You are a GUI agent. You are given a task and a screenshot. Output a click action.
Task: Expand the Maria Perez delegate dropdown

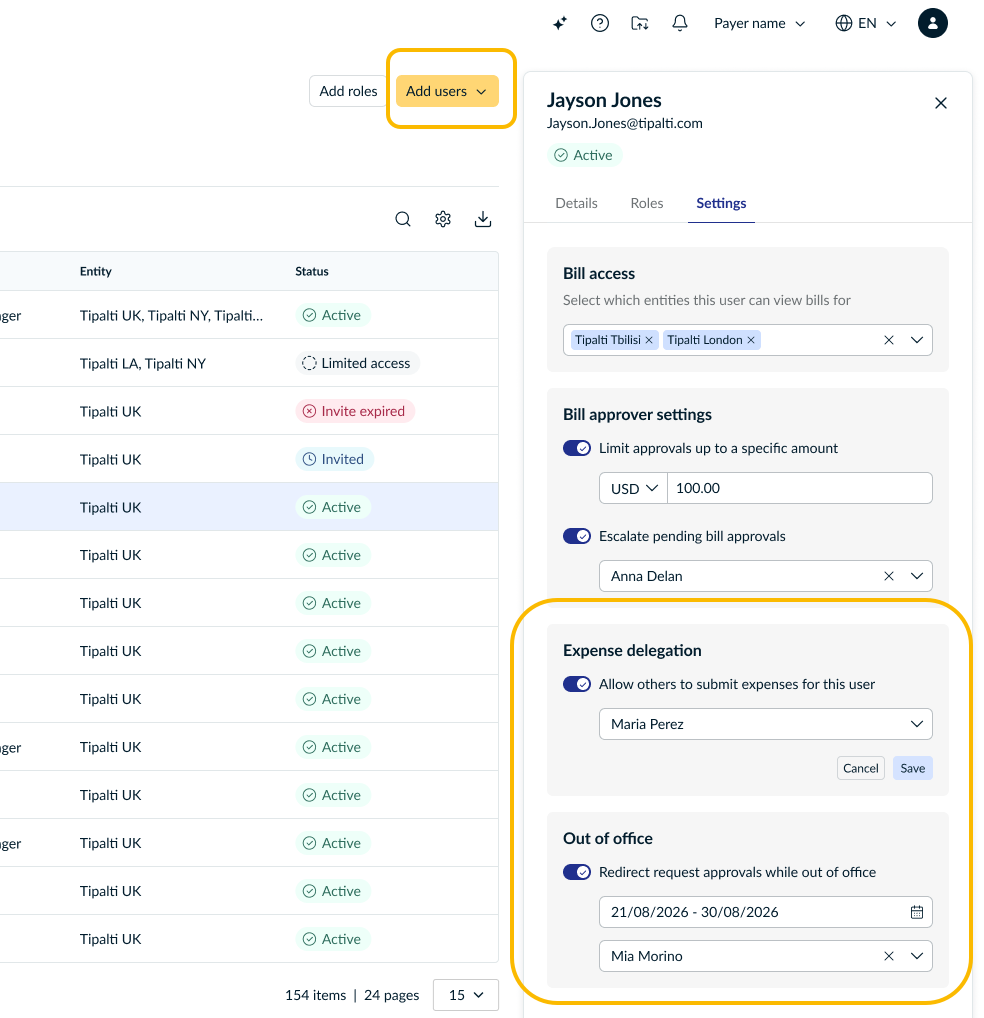pyautogui.click(x=766, y=724)
